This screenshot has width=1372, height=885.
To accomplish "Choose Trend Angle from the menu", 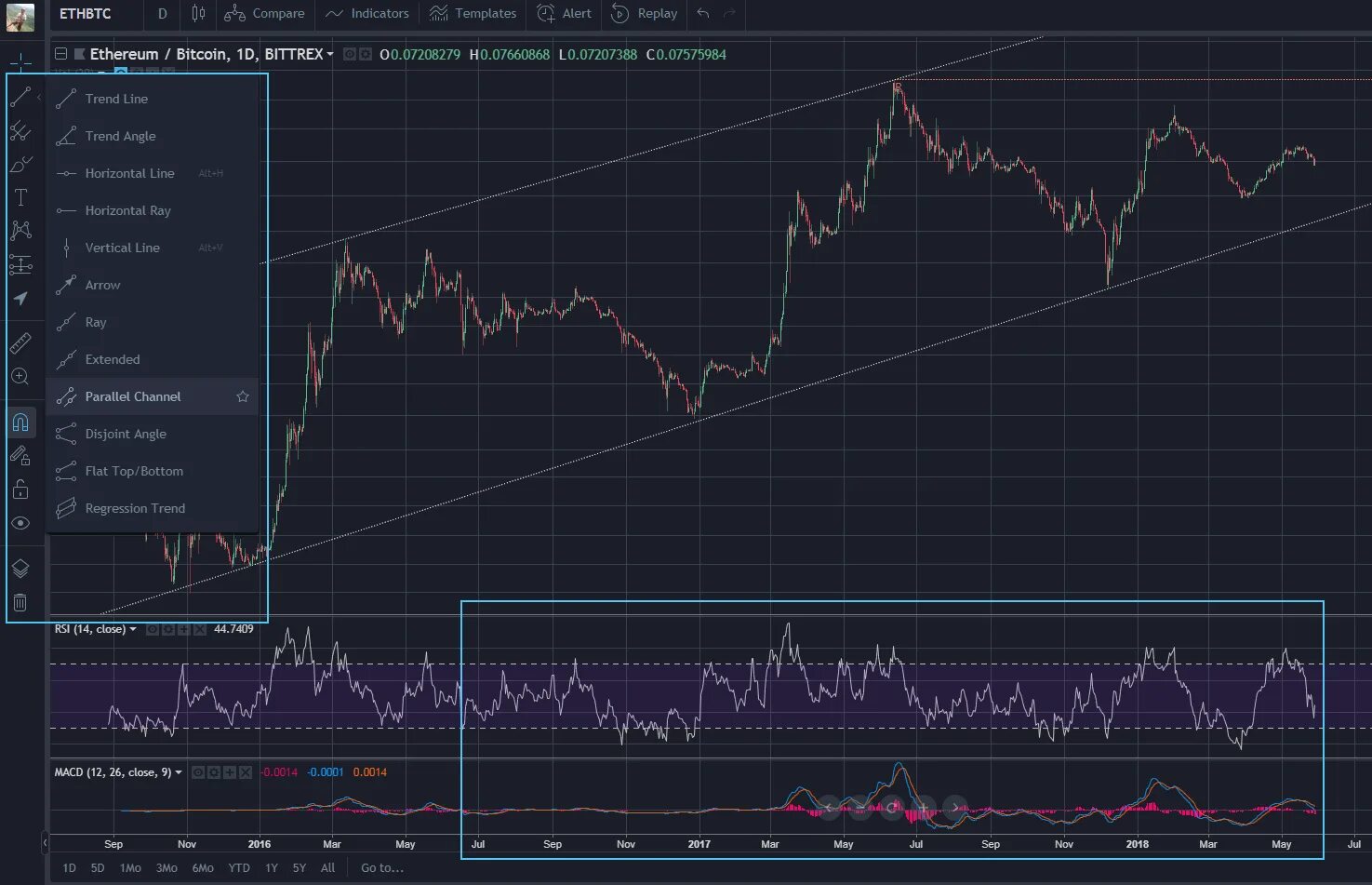I will coord(153,136).
